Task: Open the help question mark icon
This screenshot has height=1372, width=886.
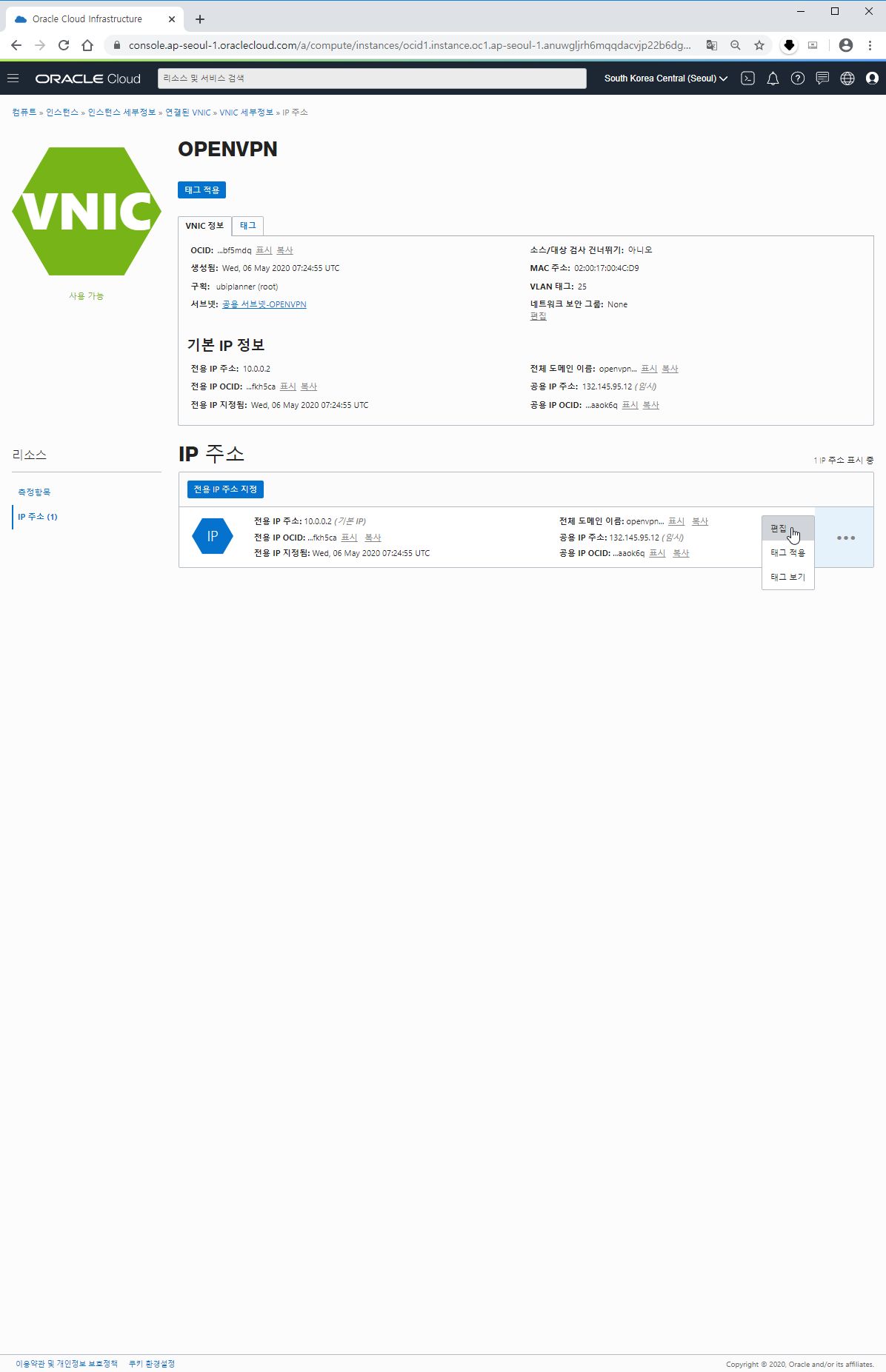Action: click(x=798, y=78)
